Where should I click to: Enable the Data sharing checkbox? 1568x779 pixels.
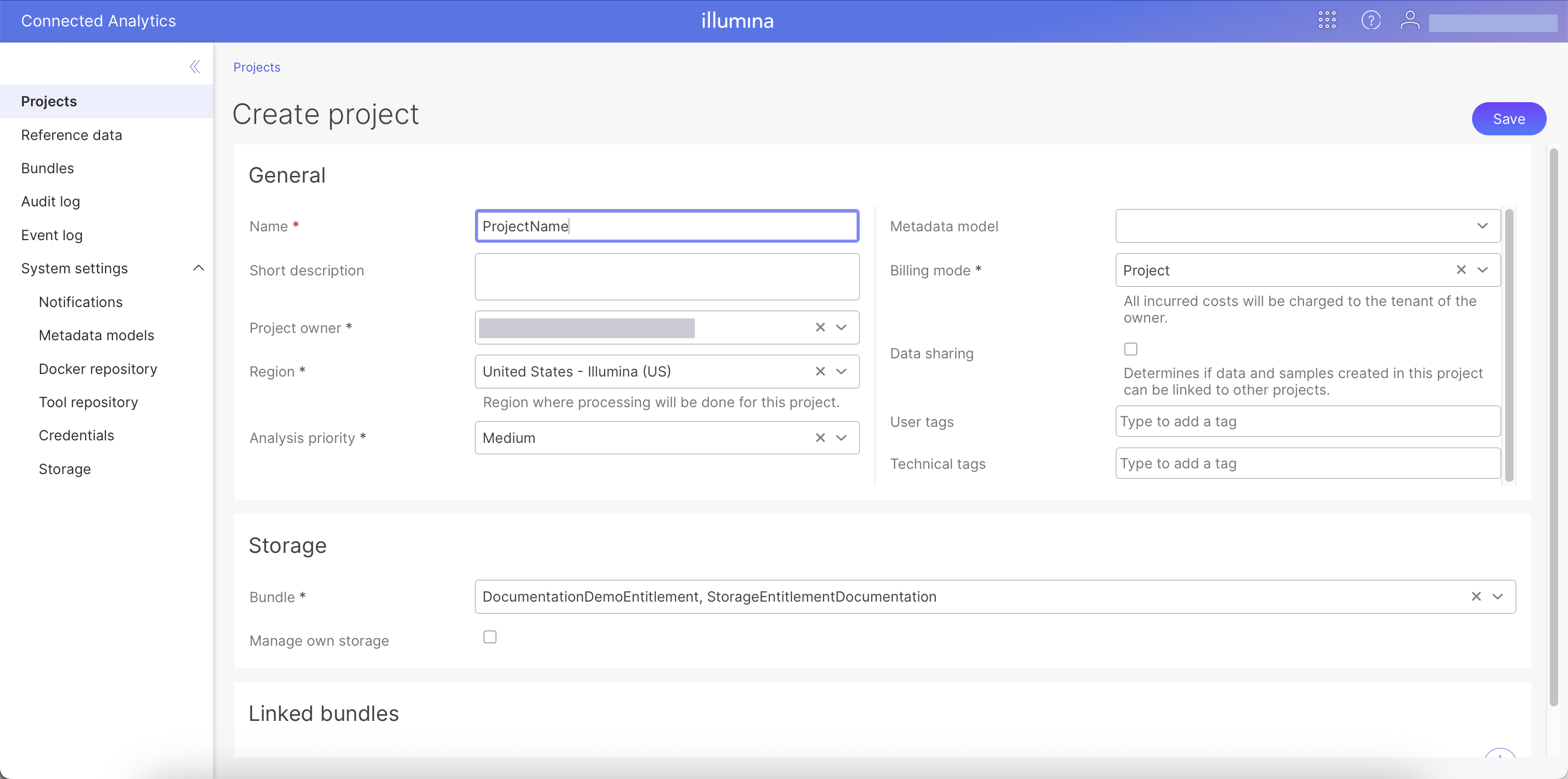1130,349
